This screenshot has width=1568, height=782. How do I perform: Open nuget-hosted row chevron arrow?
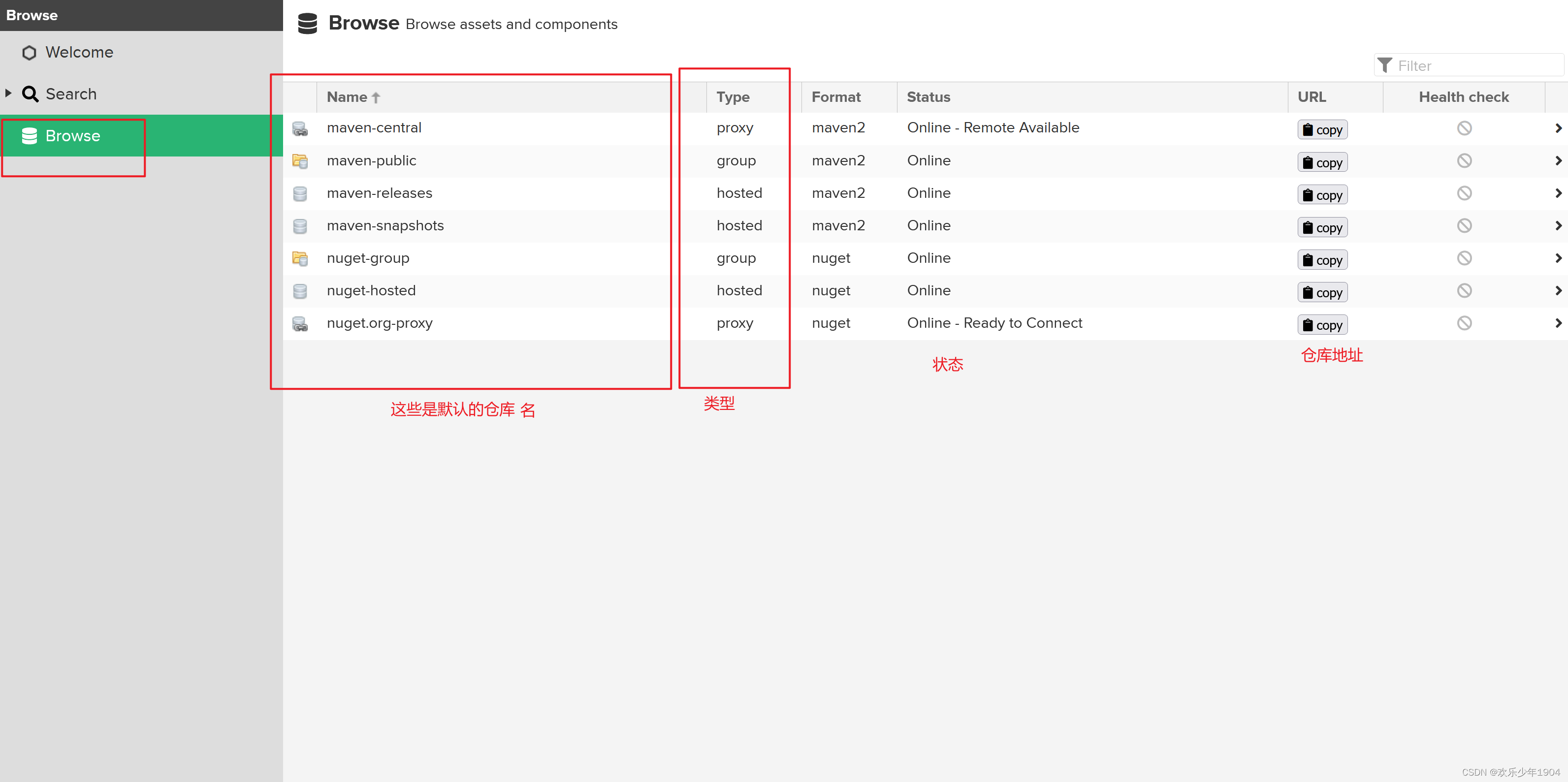[1558, 291]
